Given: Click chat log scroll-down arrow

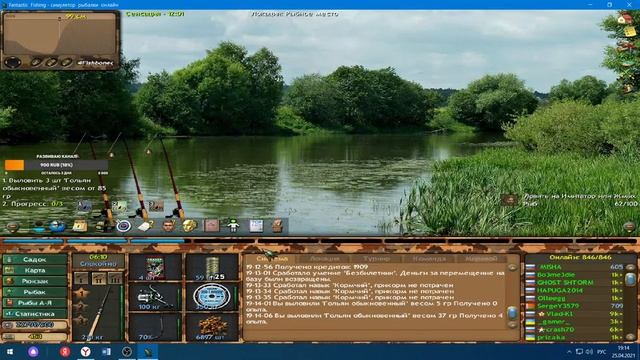Looking at the screenshot, I should tap(512, 325).
